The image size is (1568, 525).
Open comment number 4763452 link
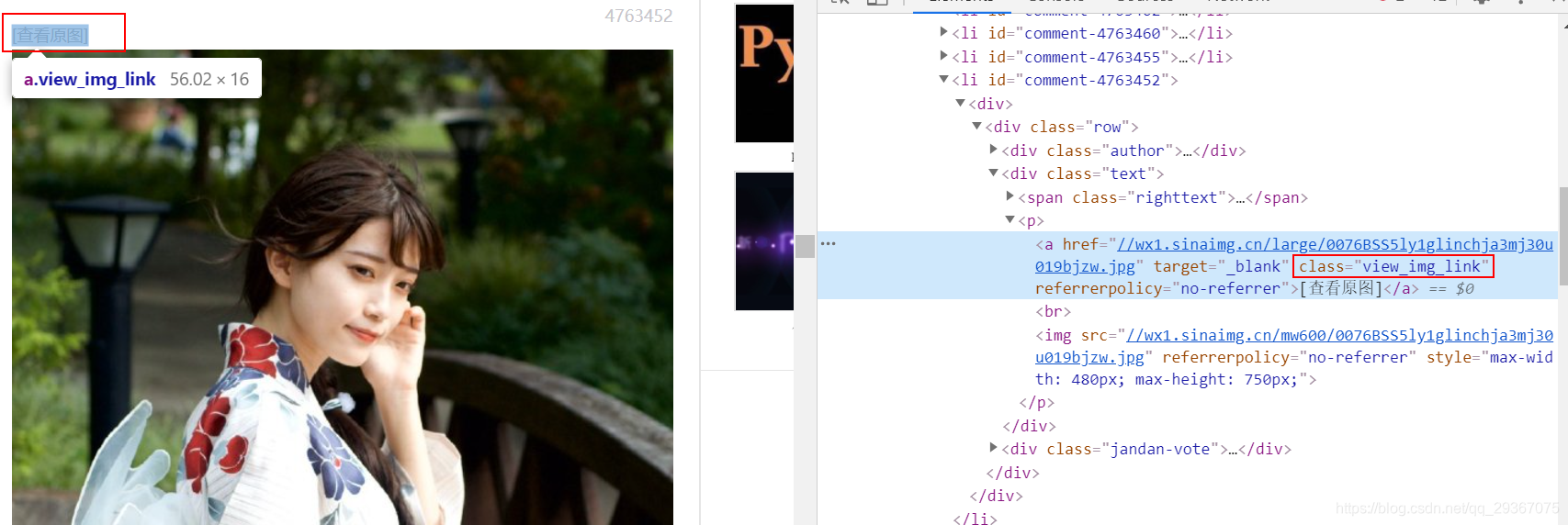coord(638,16)
